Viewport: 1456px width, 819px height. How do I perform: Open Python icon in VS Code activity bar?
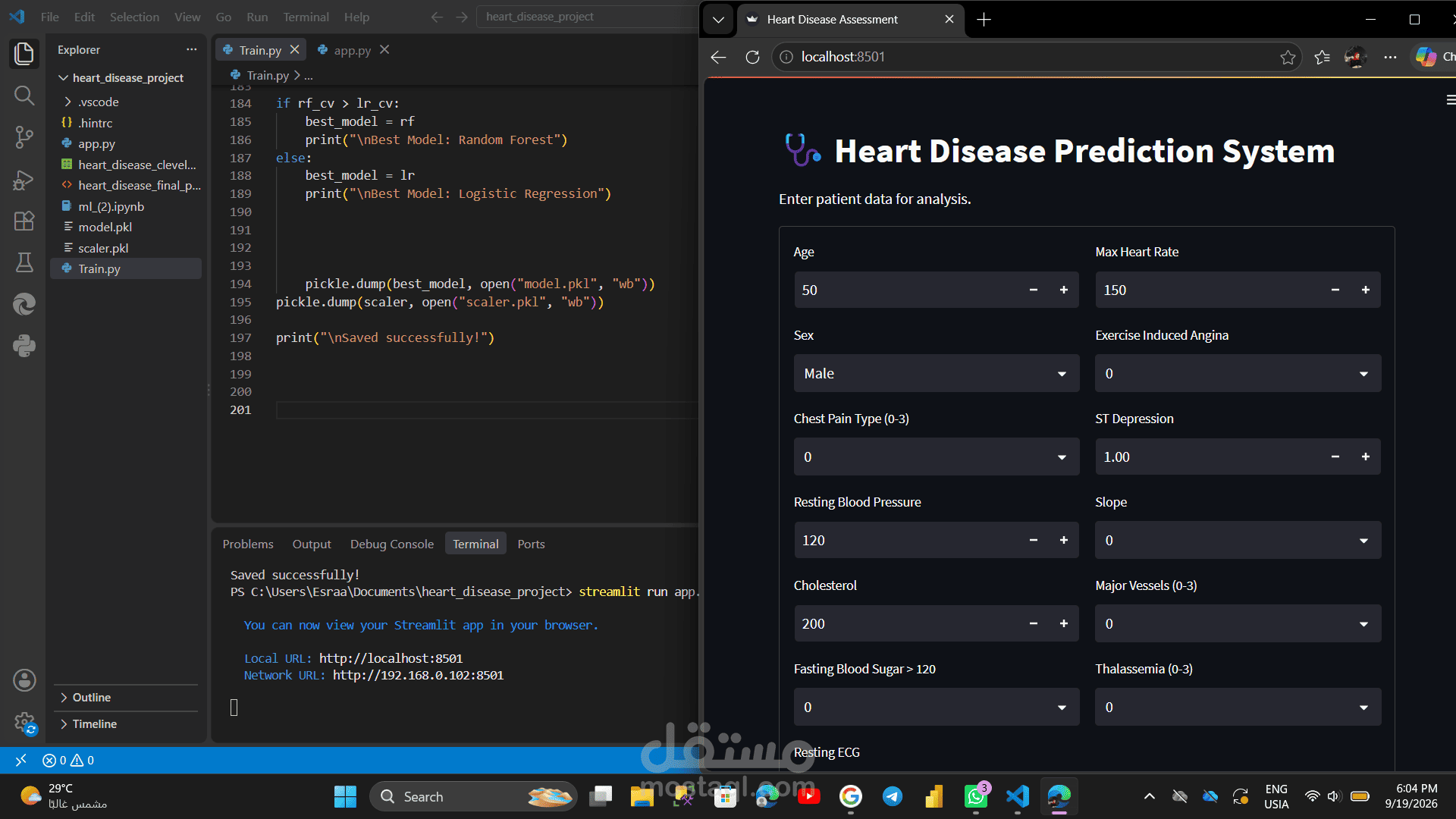coord(24,346)
